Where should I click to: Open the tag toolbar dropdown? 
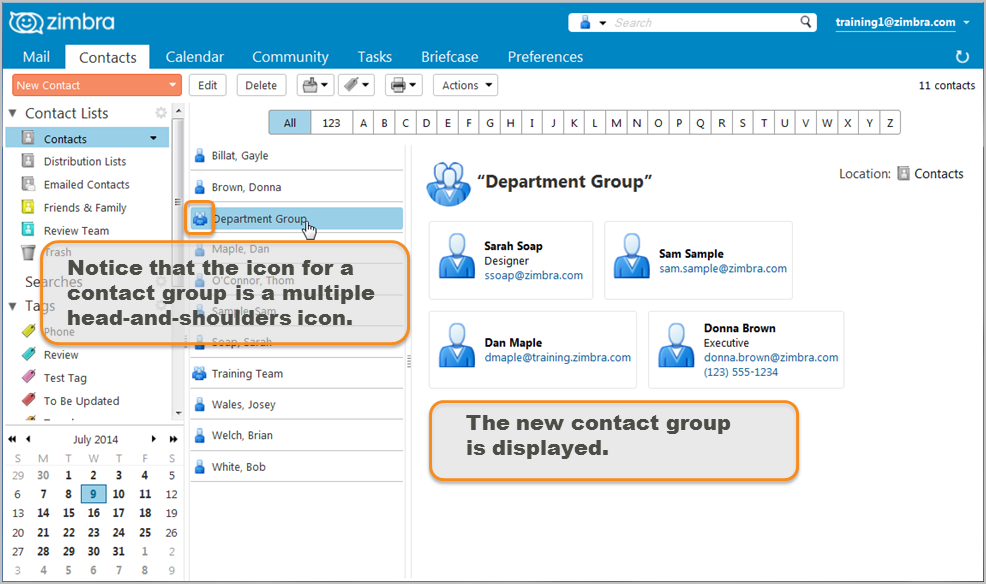click(357, 85)
